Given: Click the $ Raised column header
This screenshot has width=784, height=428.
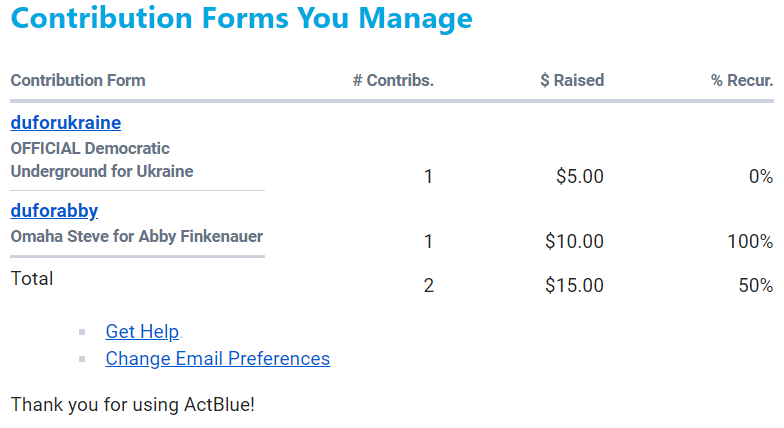Looking at the screenshot, I should 572,80.
